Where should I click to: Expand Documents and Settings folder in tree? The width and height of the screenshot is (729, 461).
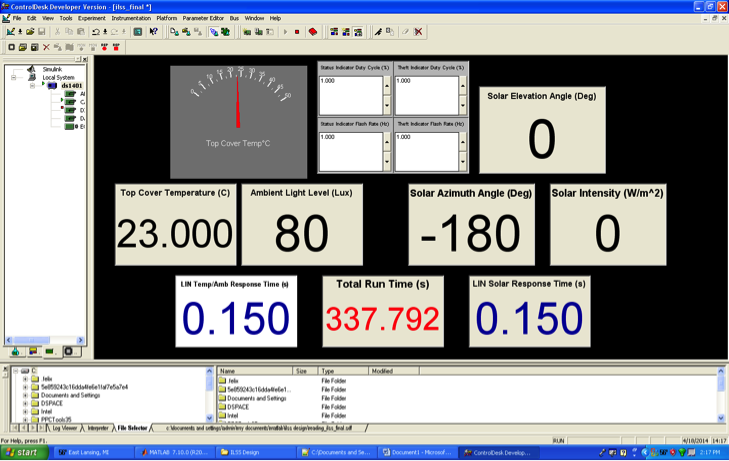[25, 395]
